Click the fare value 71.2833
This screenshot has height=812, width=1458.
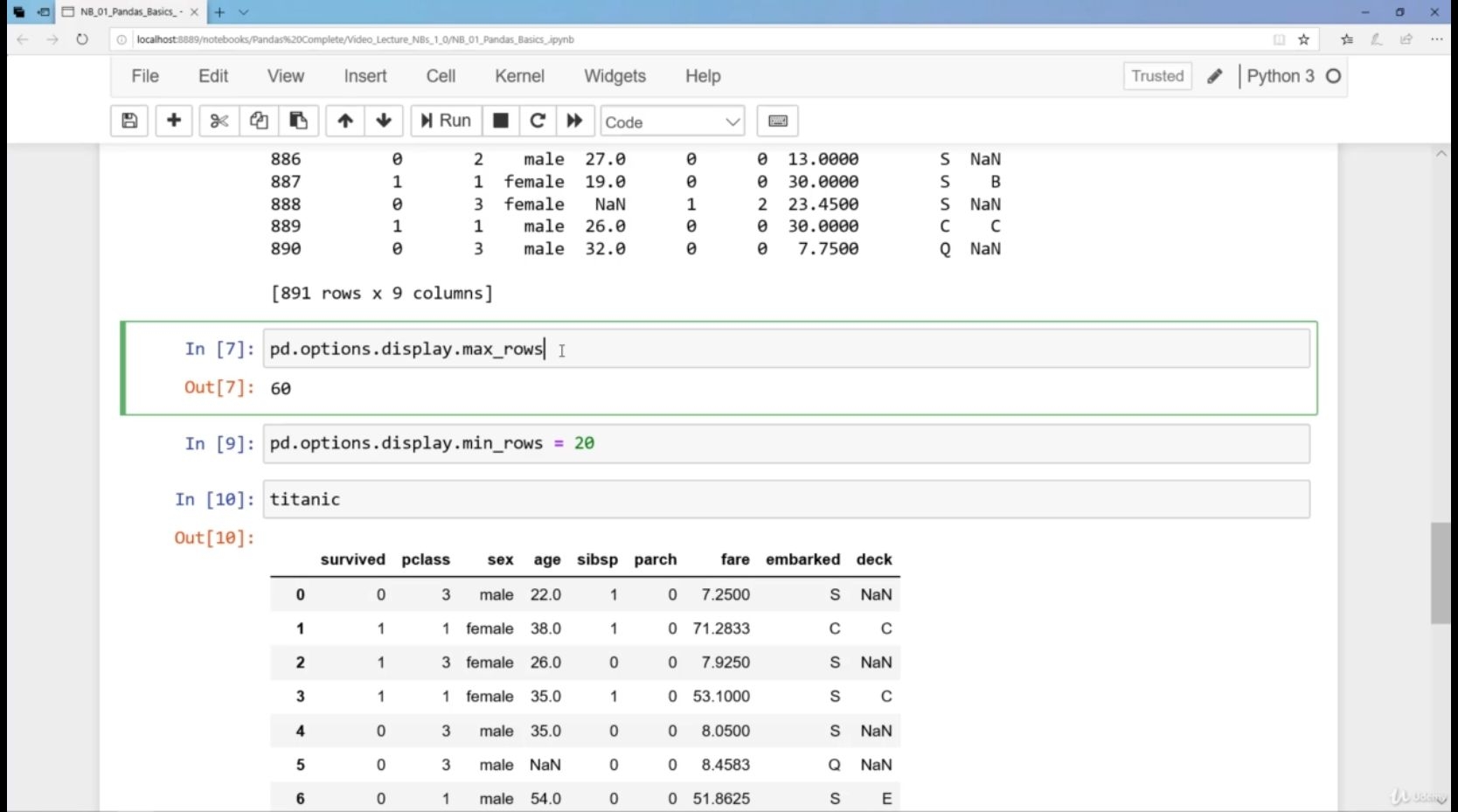(721, 628)
